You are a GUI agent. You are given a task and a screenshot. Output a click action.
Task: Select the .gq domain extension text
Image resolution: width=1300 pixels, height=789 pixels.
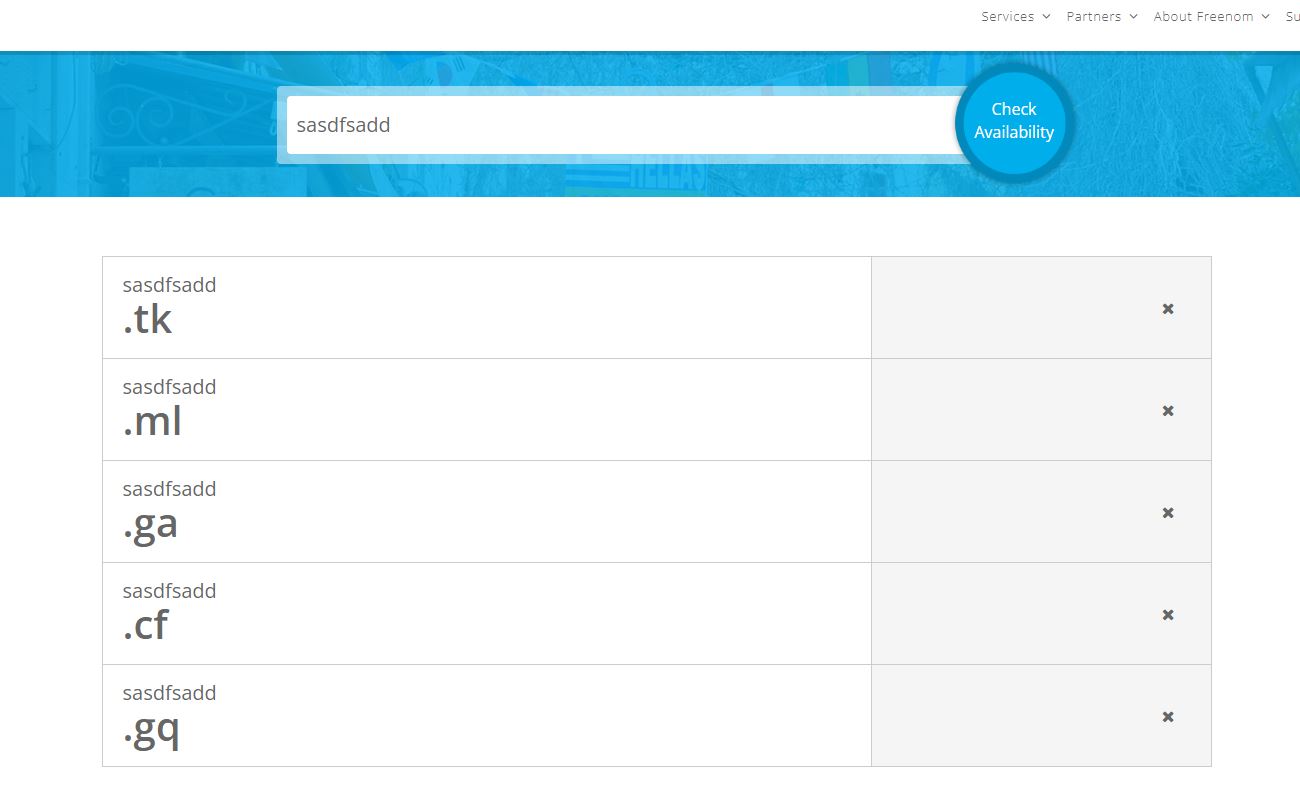pos(151,731)
